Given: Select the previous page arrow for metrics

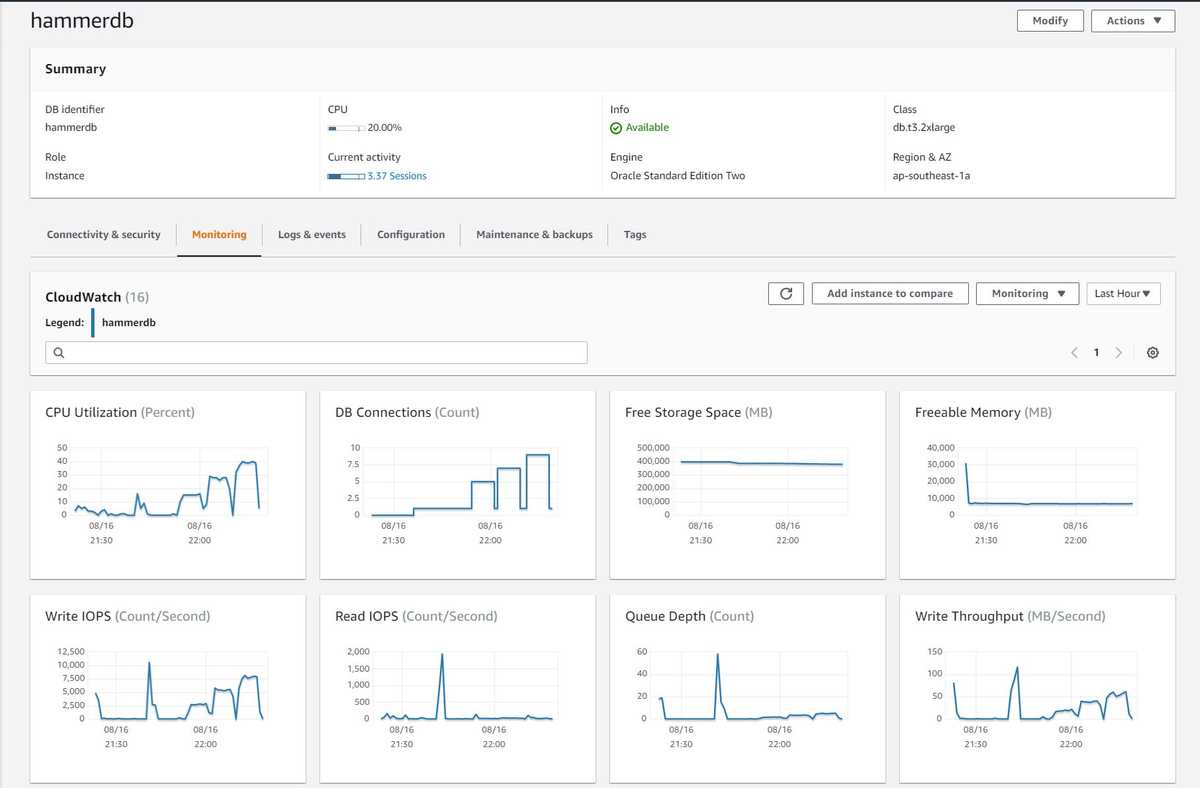Looking at the screenshot, I should coord(1074,352).
